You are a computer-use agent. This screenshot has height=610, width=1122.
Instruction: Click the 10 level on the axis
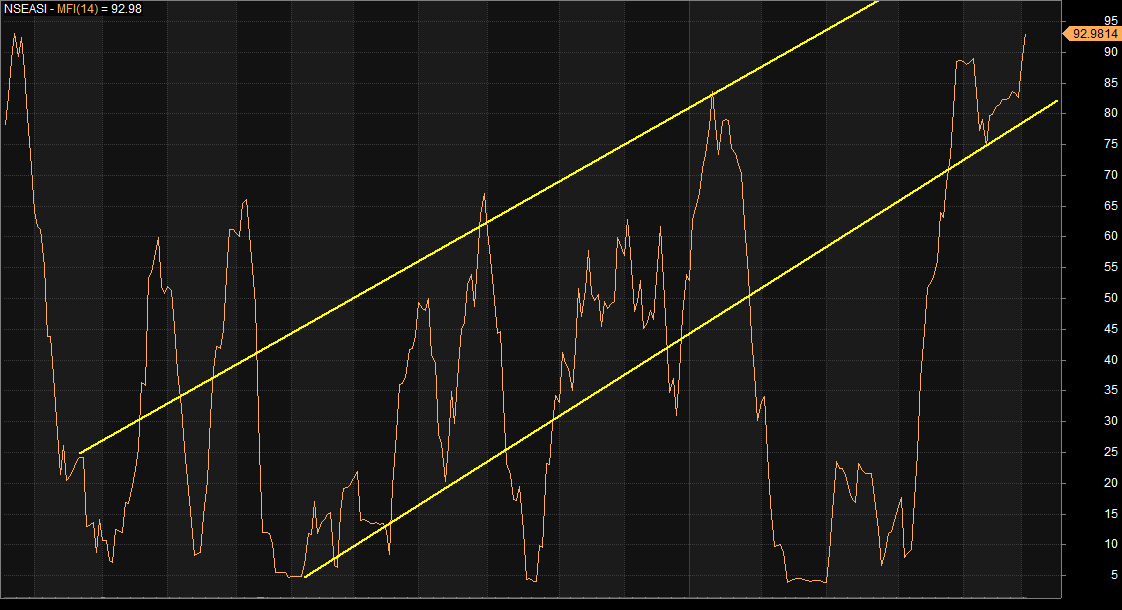click(x=1111, y=544)
